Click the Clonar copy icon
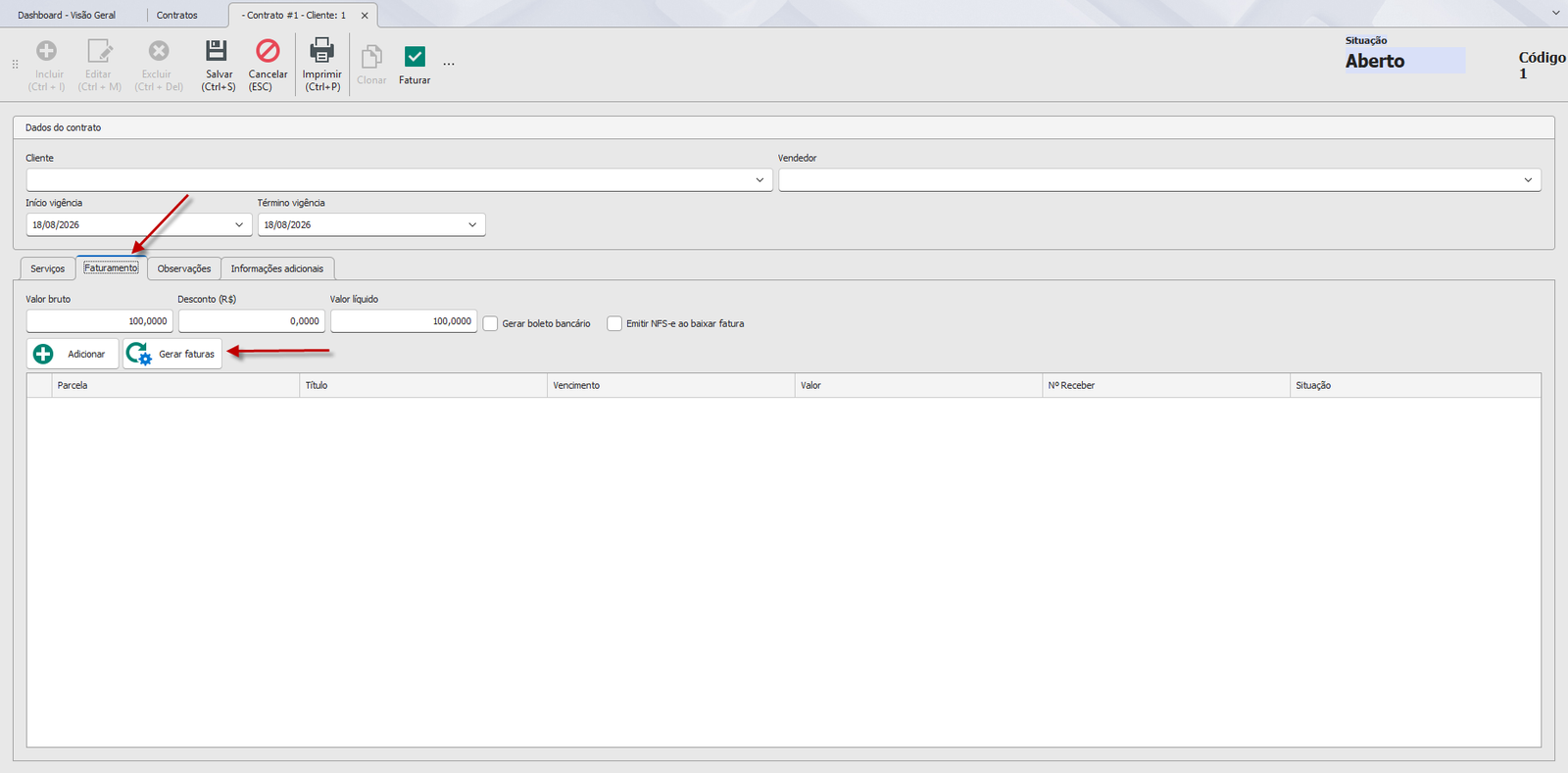This screenshot has height=773, width=1568. pyautogui.click(x=371, y=57)
